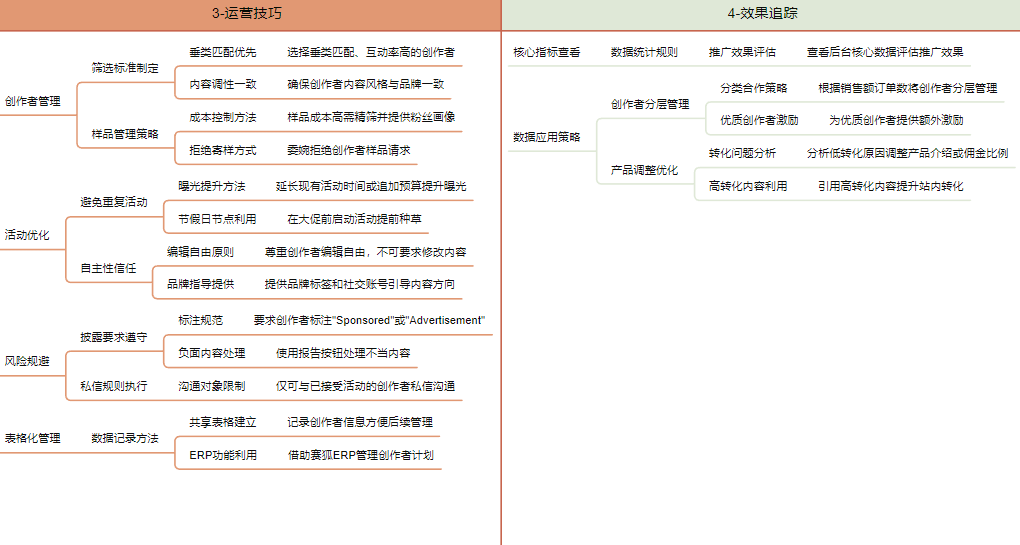Click the 样品管理策略 node
1020x545 pixels.
[125, 134]
